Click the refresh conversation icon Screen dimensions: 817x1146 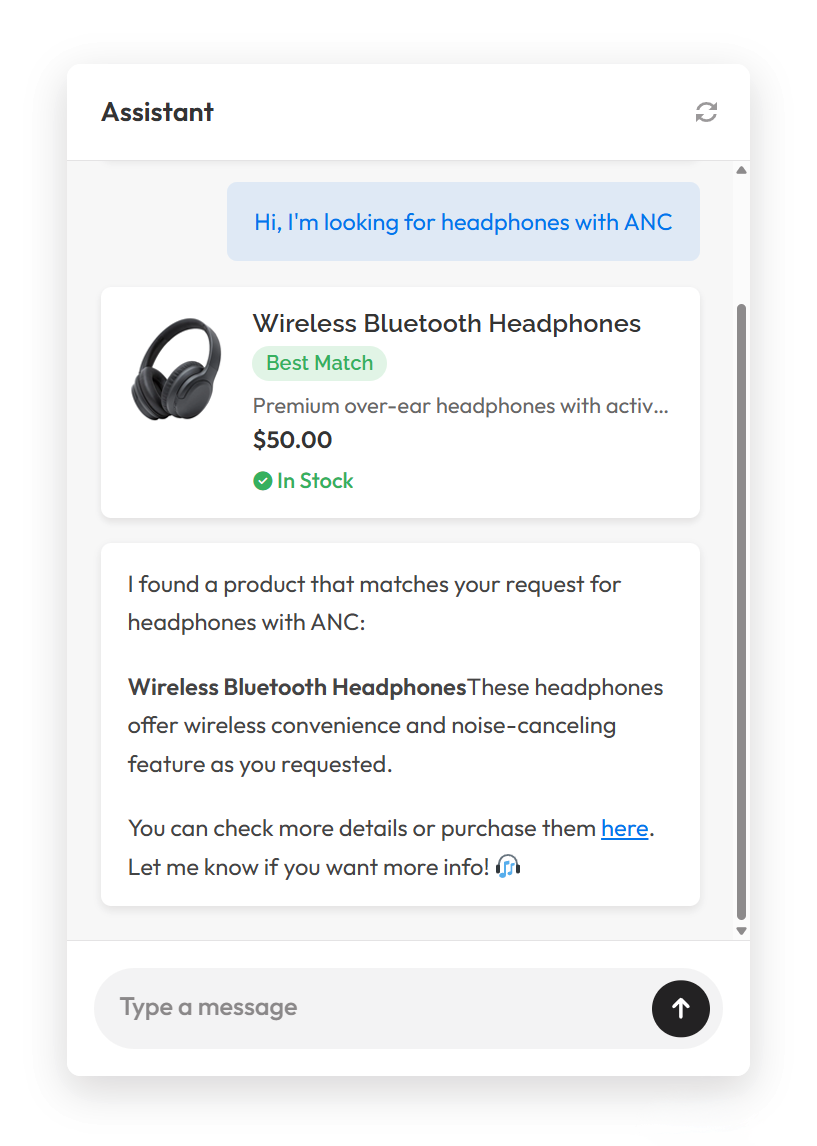tap(706, 112)
